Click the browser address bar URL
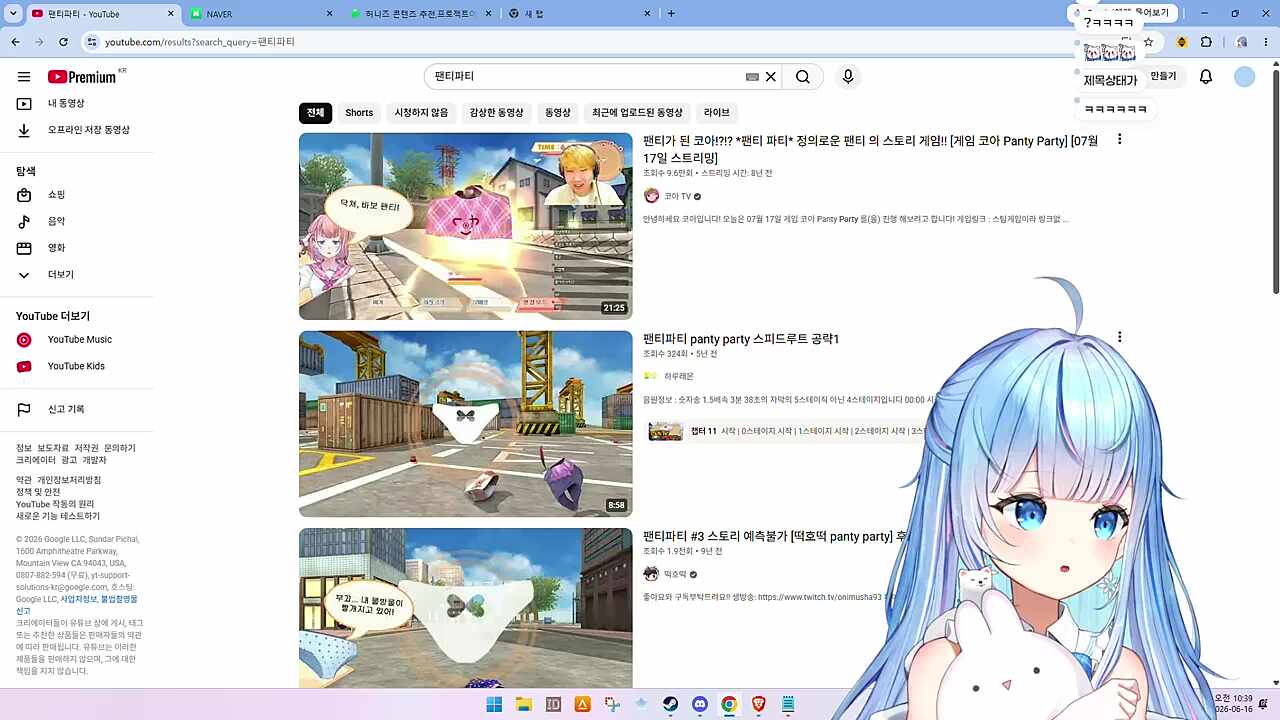 pyautogui.click(x=200, y=42)
